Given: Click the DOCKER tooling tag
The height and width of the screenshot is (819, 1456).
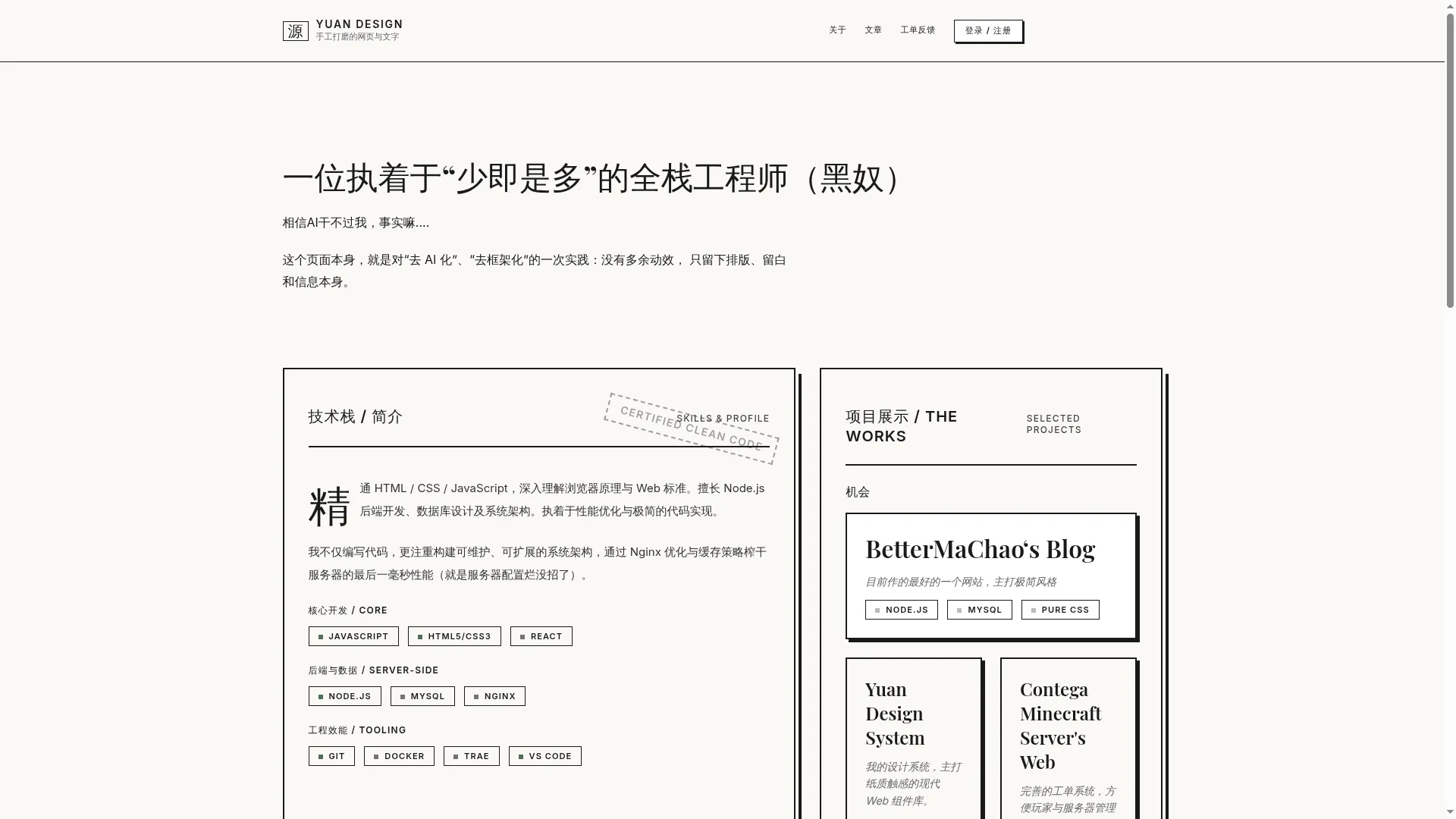Looking at the screenshot, I should pyautogui.click(x=399, y=756).
